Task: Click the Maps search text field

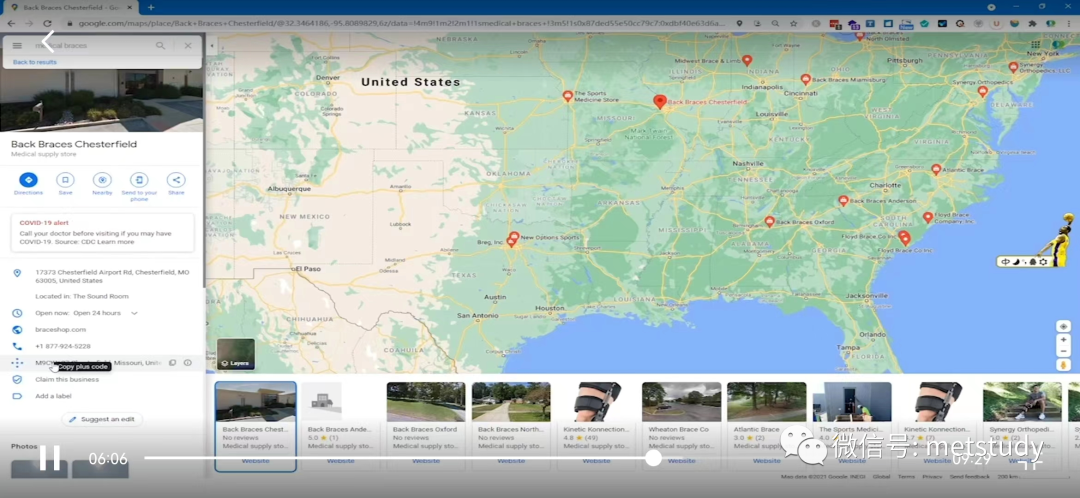Action: pos(91,45)
